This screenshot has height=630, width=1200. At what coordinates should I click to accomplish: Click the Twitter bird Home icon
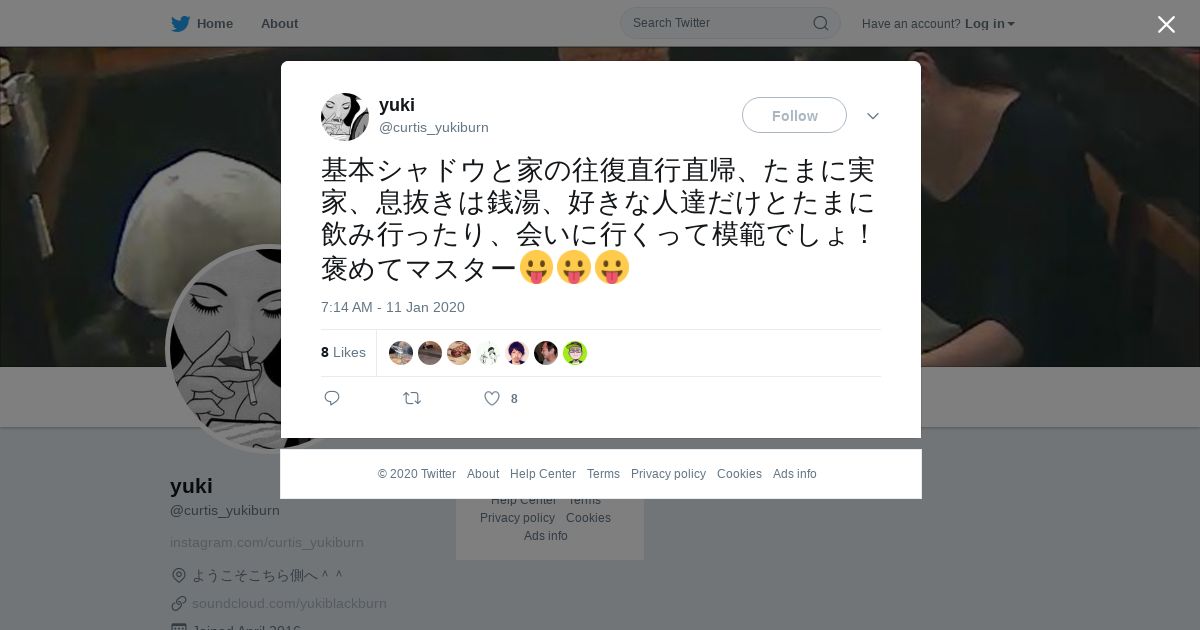coord(180,23)
